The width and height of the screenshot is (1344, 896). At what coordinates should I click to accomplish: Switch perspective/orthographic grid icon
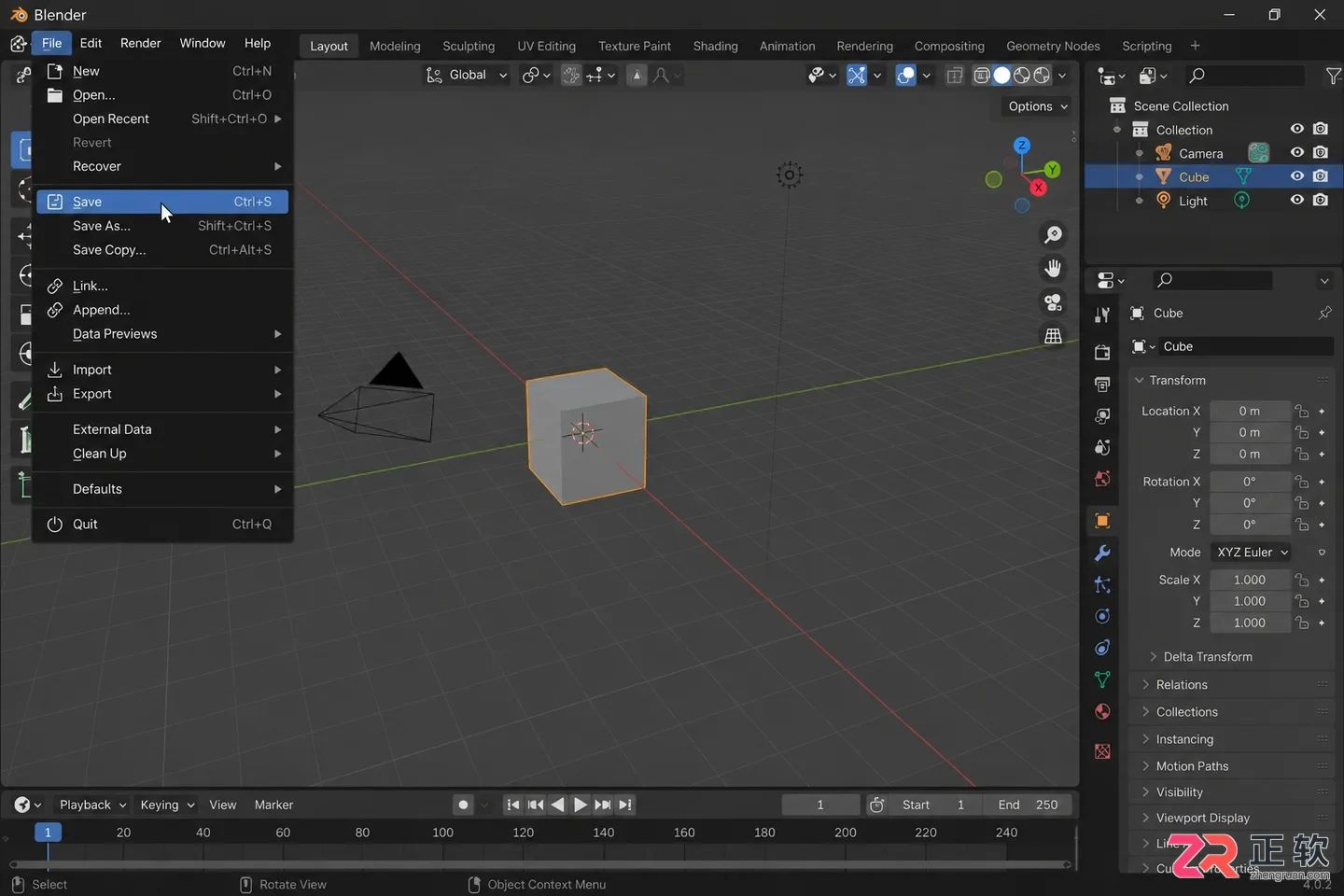click(x=1053, y=336)
